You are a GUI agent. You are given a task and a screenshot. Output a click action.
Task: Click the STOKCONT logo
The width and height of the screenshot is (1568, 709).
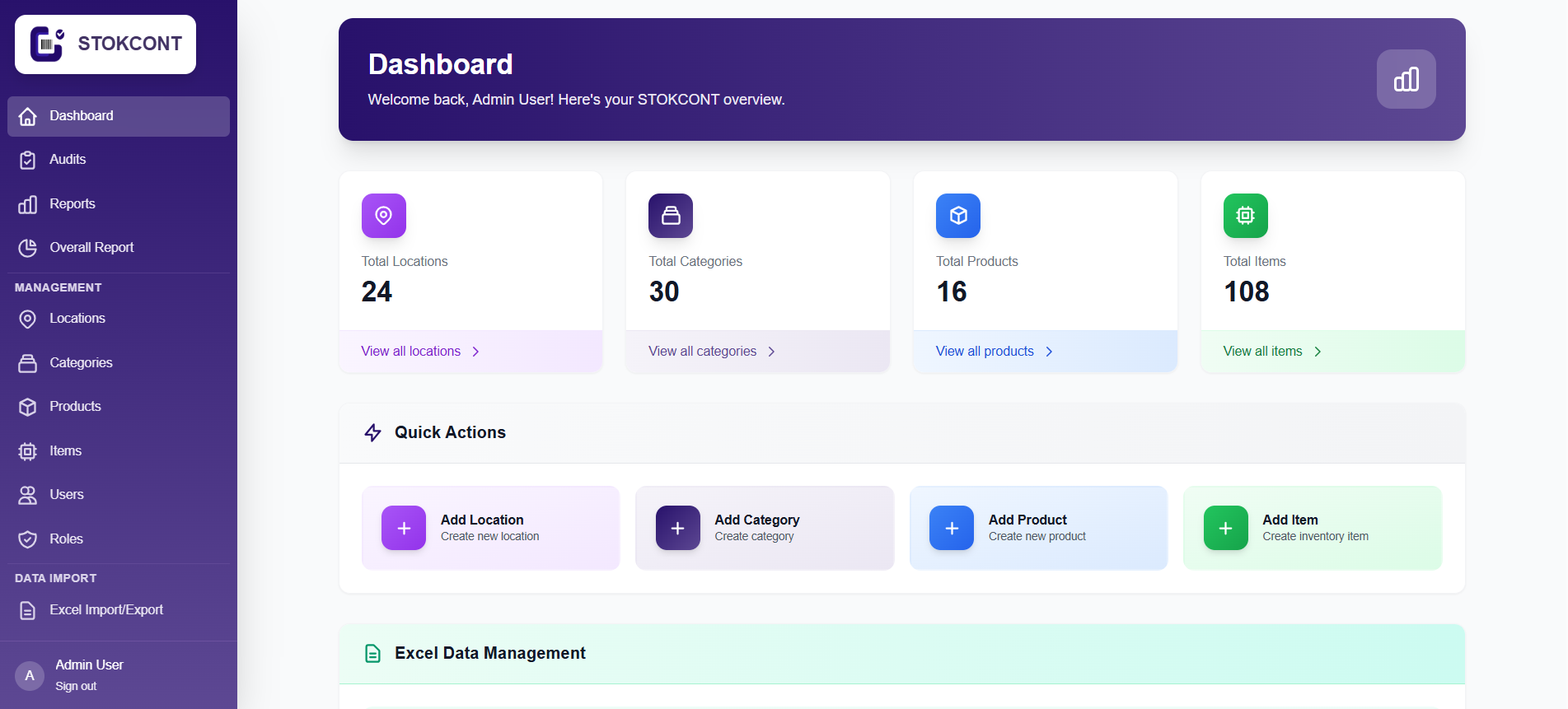(105, 44)
